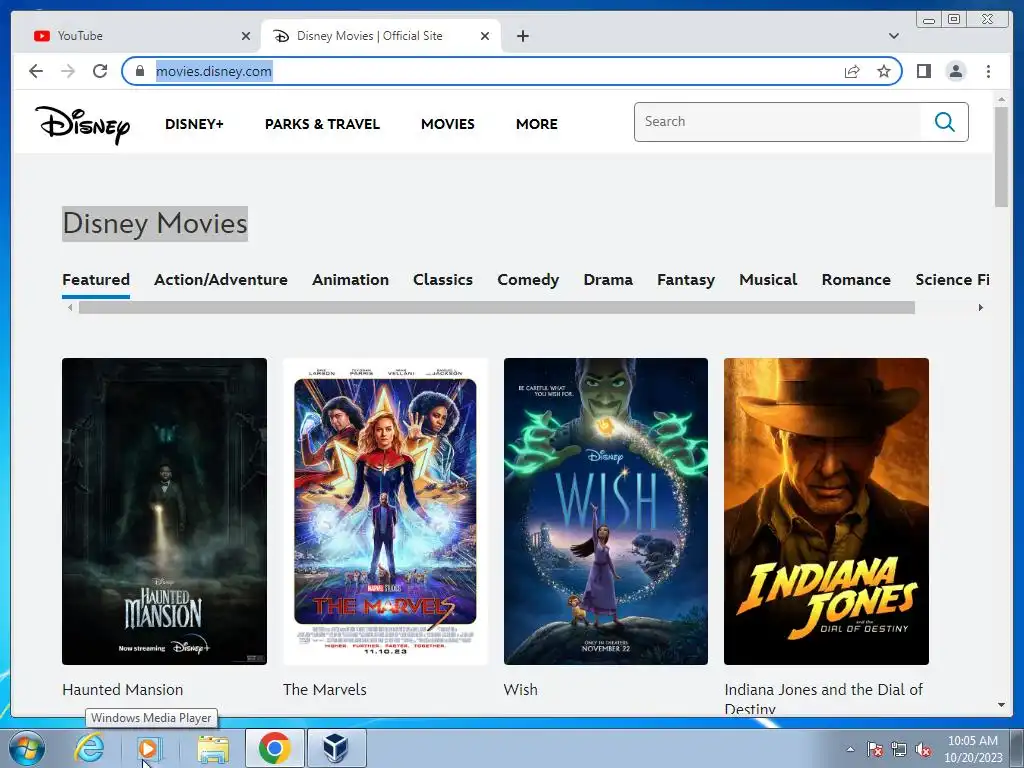Click the Disney Movies heading
This screenshot has height=768, width=1024.
155,223
